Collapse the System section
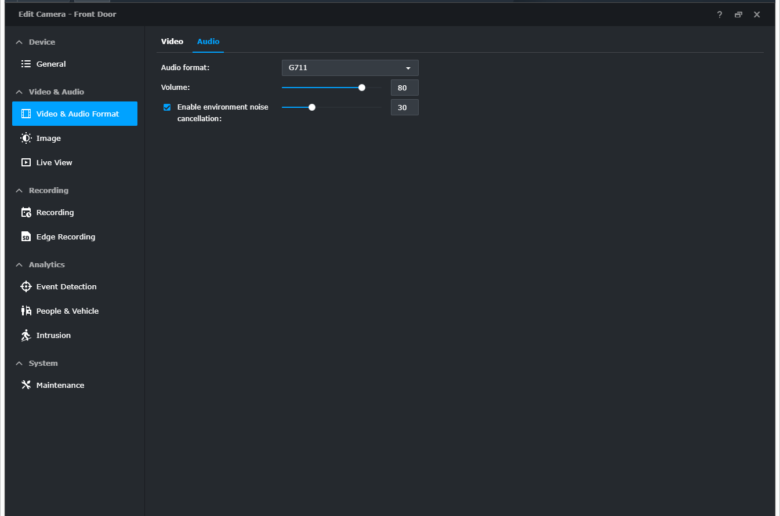The width and height of the screenshot is (780, 516). (19, 363)
